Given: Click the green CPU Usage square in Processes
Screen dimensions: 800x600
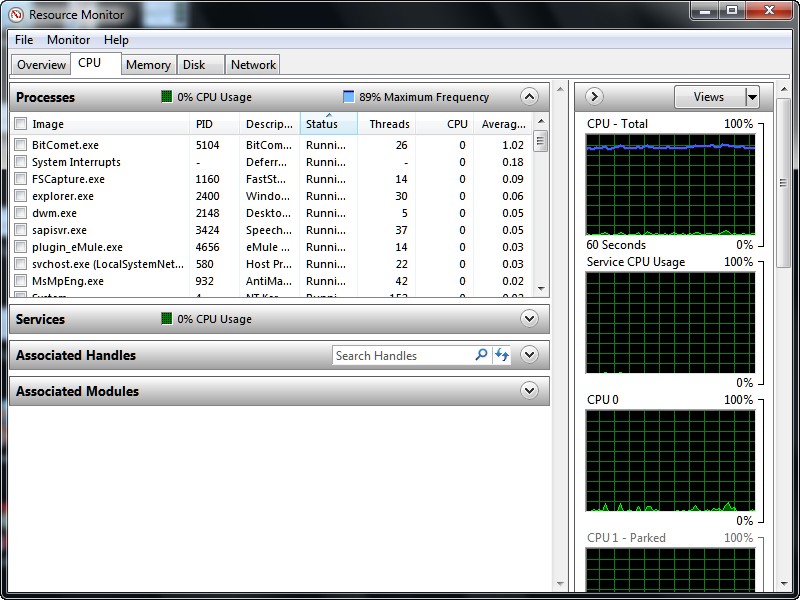Looking at the screenshot, I should 166,96.
